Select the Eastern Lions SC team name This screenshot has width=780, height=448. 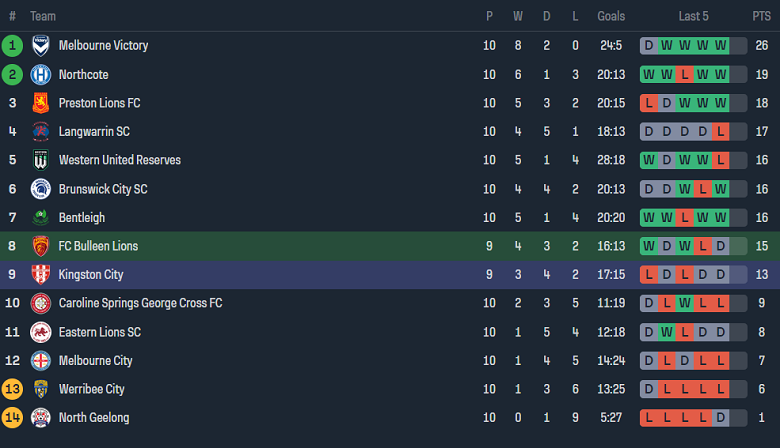(x=100, y=332)
